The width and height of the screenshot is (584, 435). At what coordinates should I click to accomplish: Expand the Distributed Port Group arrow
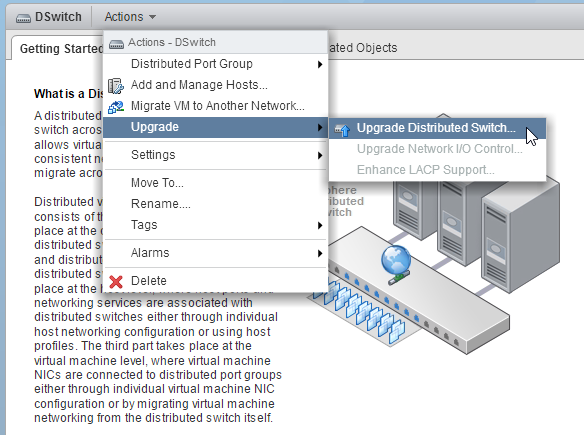(x=320, y=64)
